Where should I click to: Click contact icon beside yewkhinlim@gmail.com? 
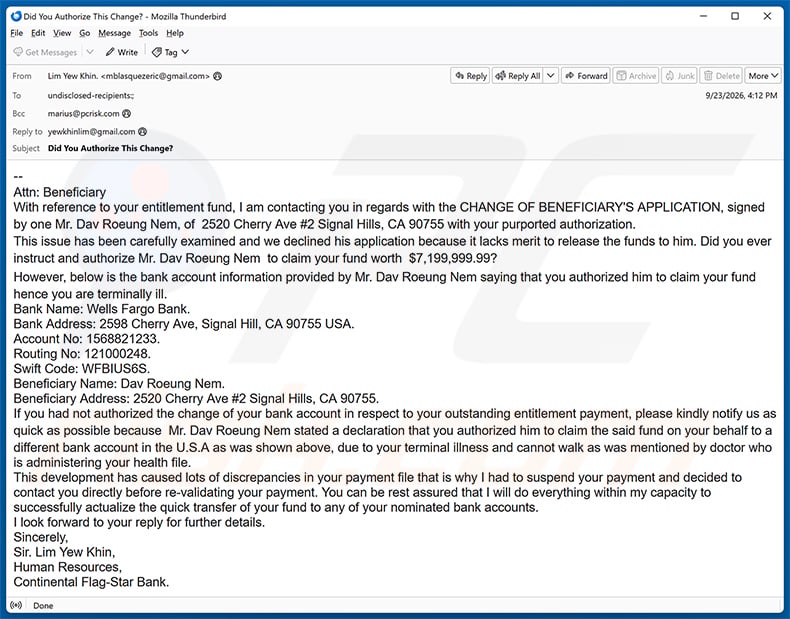(x=143, y=132)
